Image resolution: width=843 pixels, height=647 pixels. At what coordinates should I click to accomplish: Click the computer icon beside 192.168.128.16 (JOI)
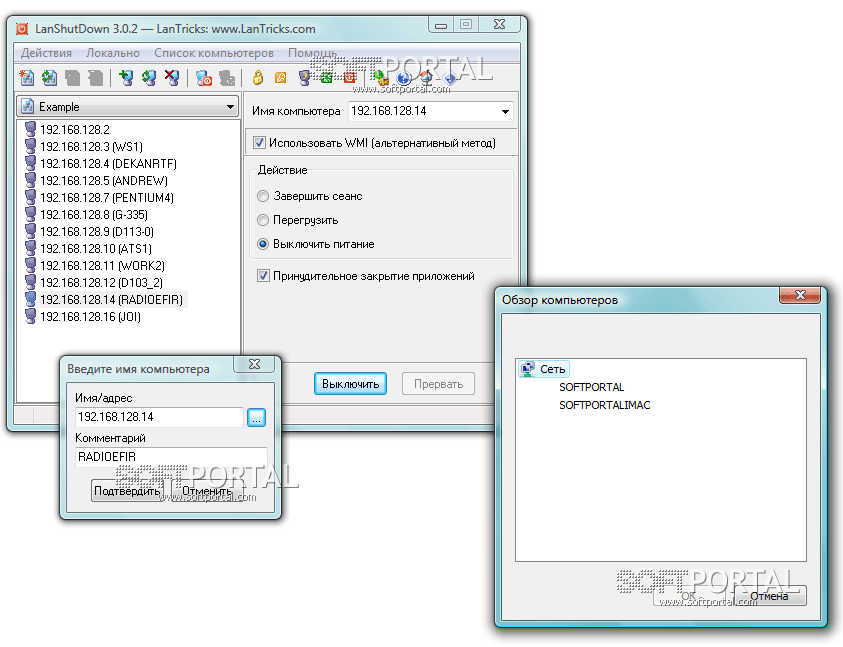pyautogui.click(x=31, y=316)
